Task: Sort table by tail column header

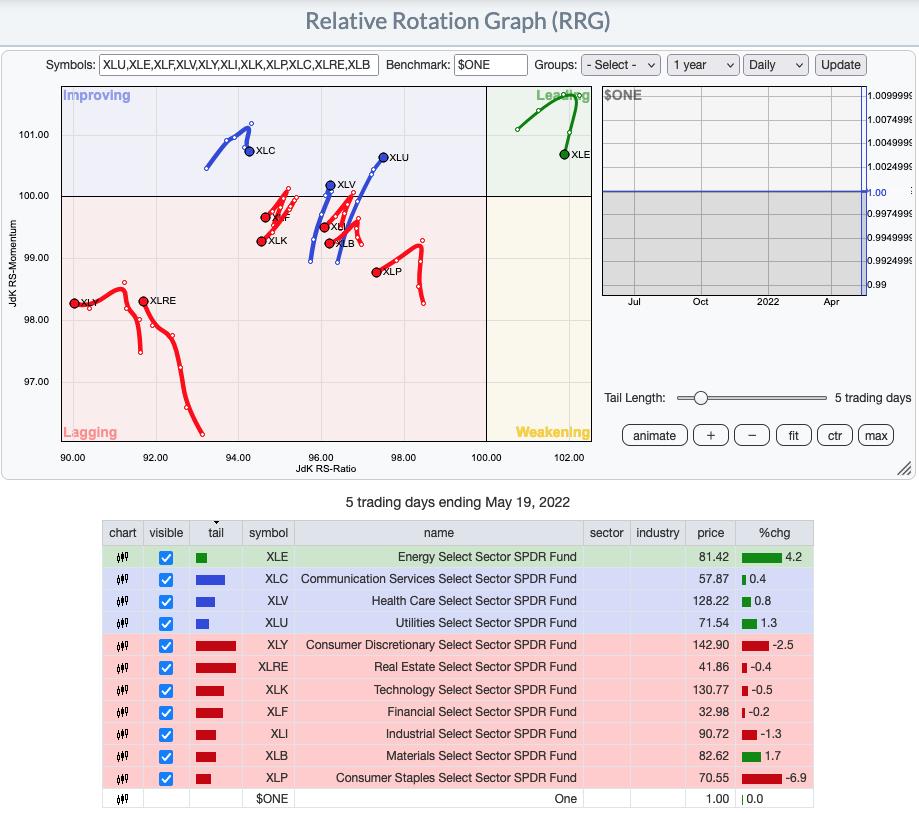Action: pyautogui.click(x=216, y=533)
